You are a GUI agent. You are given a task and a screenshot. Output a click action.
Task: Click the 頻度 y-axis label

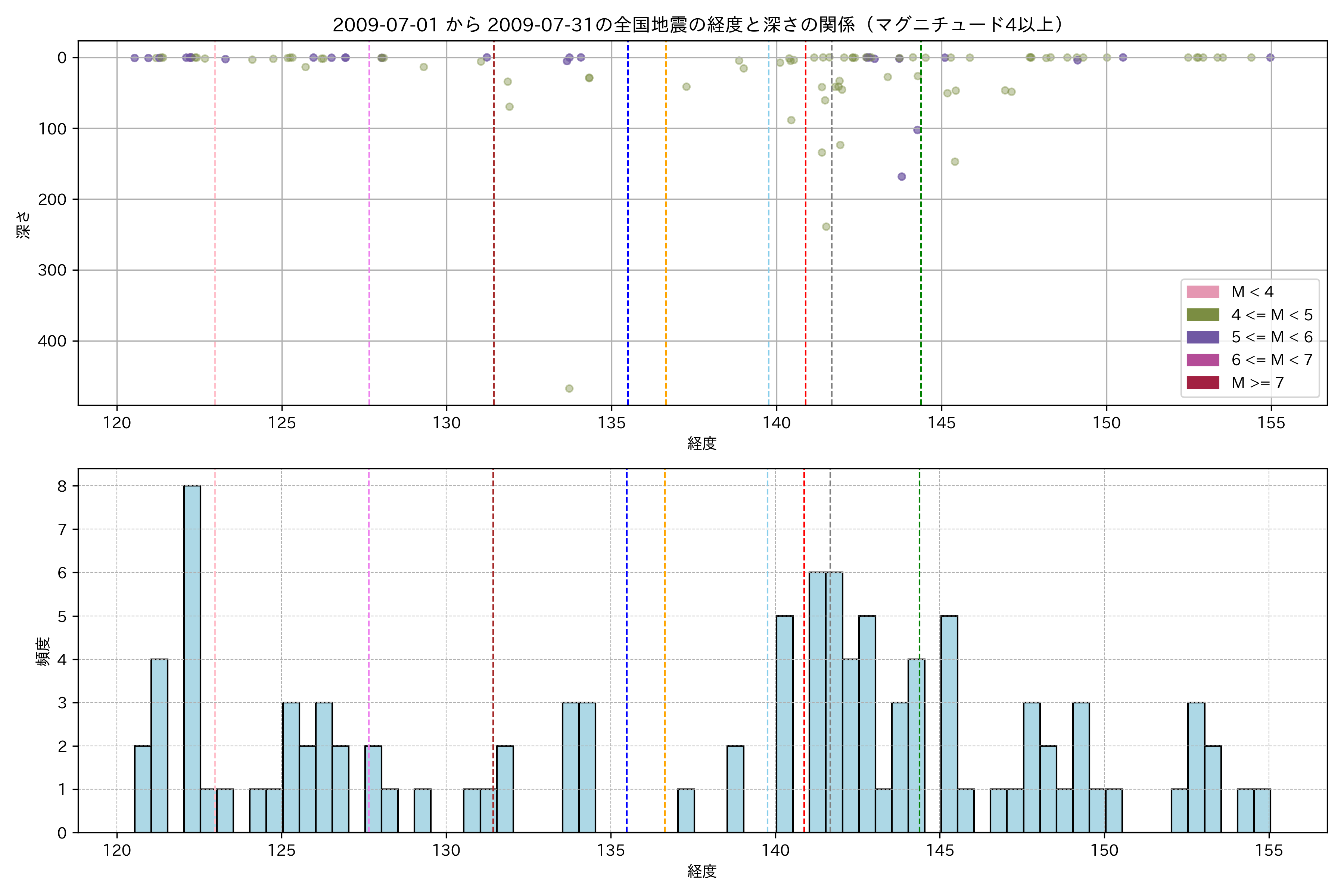(43, 651)
